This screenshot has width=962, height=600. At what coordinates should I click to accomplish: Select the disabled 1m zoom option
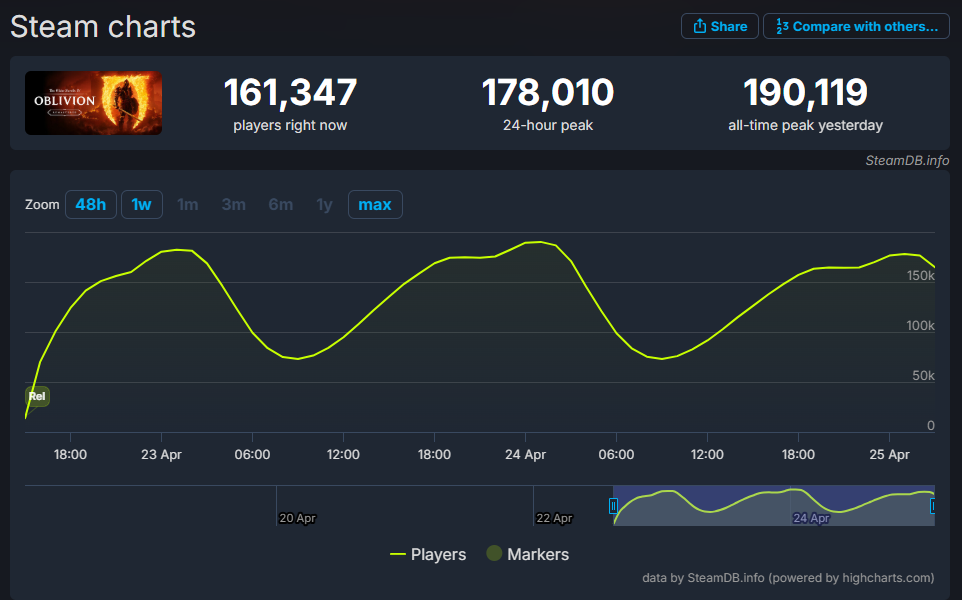coord(188,204)
